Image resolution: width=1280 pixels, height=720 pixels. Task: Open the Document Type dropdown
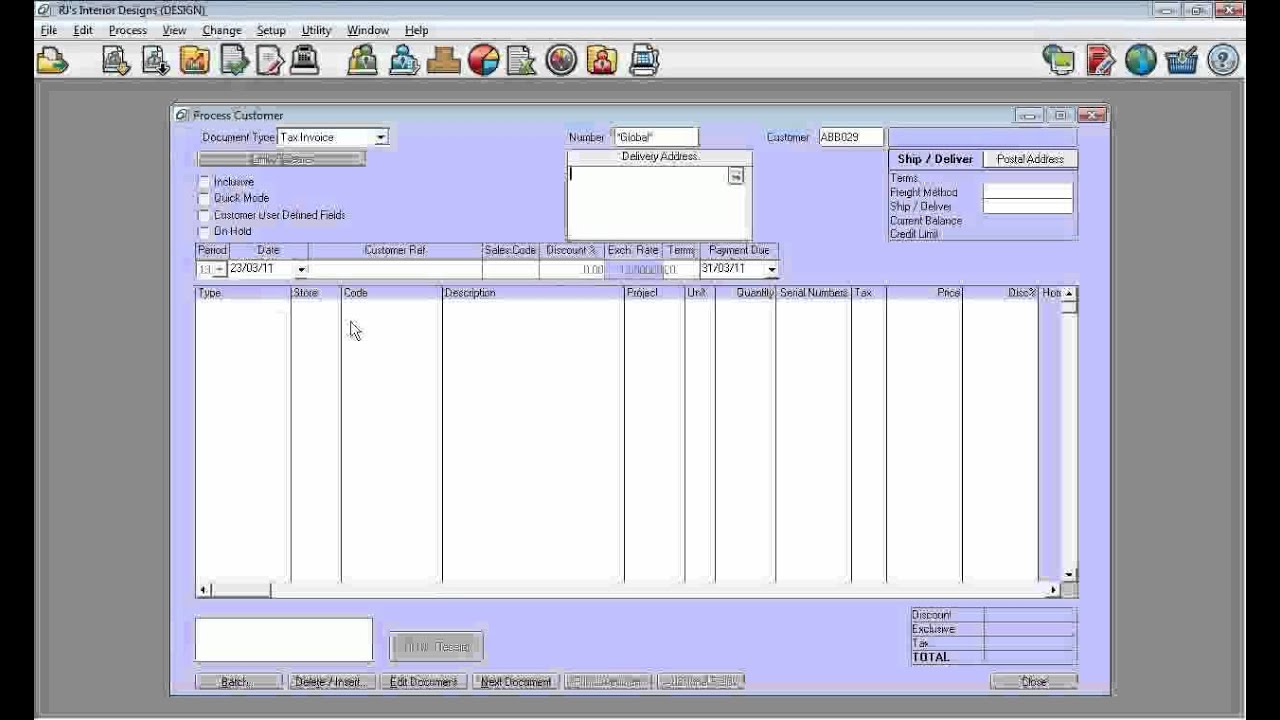tap(381, 137)
